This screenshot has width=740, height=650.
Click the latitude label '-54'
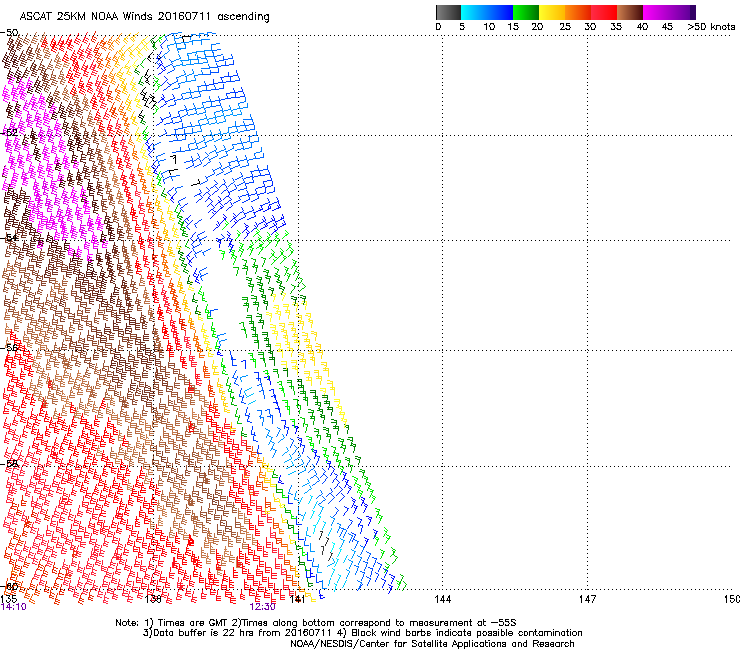pos(9,237)
